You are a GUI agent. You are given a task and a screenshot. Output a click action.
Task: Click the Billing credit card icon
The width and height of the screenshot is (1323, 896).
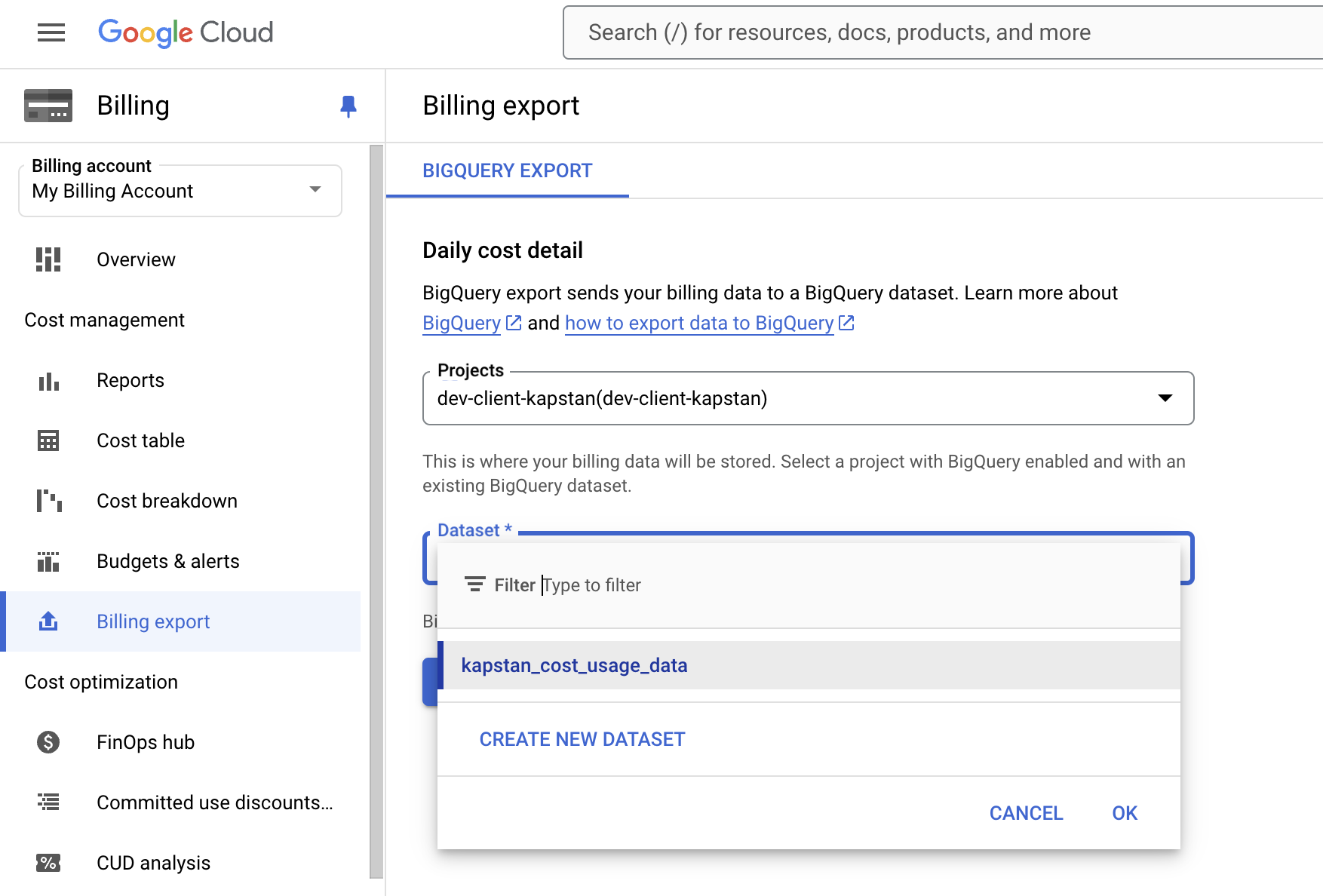pyautogui.click(x=48, y=106)
